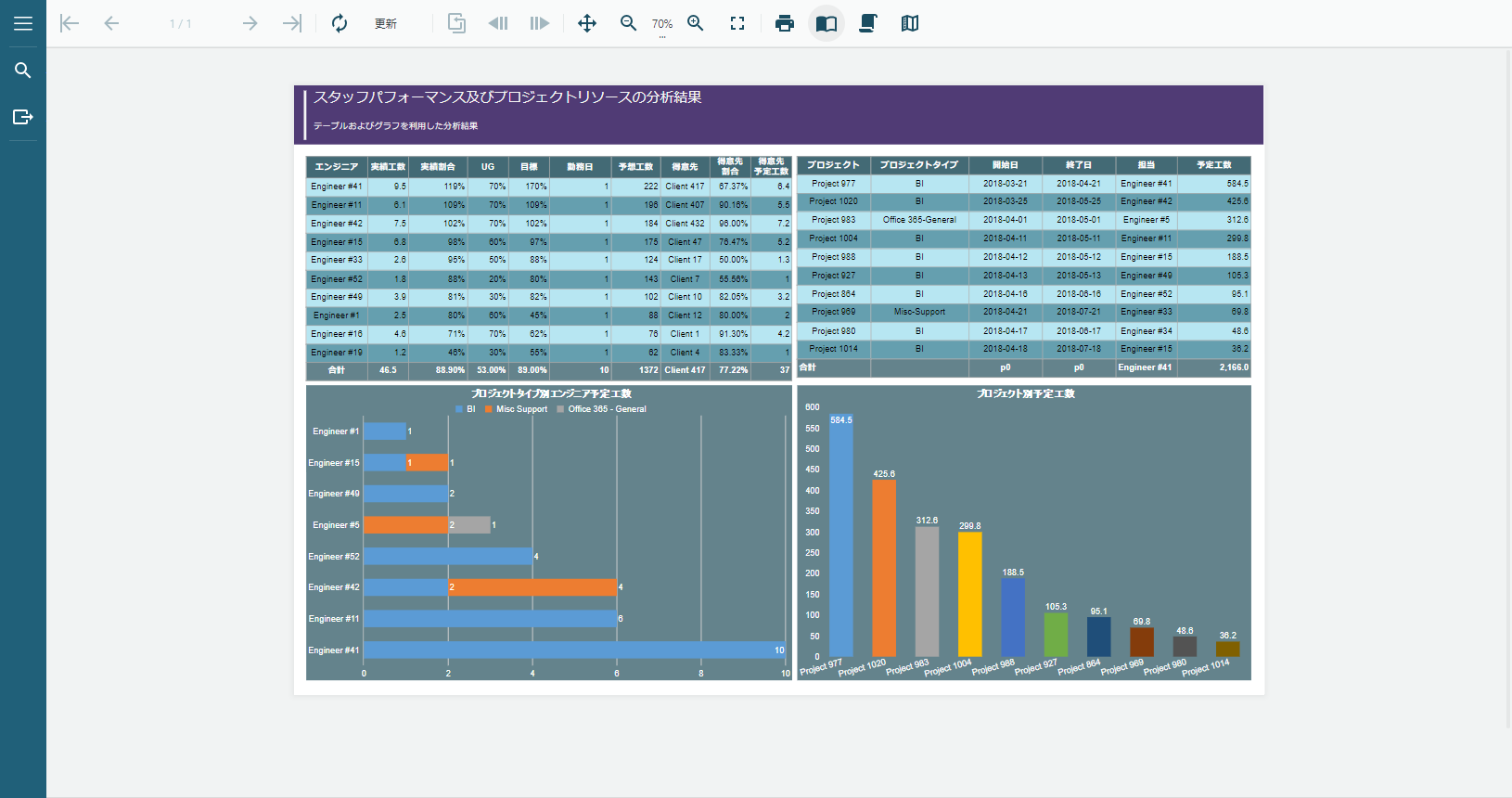The width and height of the screenshot is (1512, 798).
Task: Click the history back icon
Action: click(498, 23)
